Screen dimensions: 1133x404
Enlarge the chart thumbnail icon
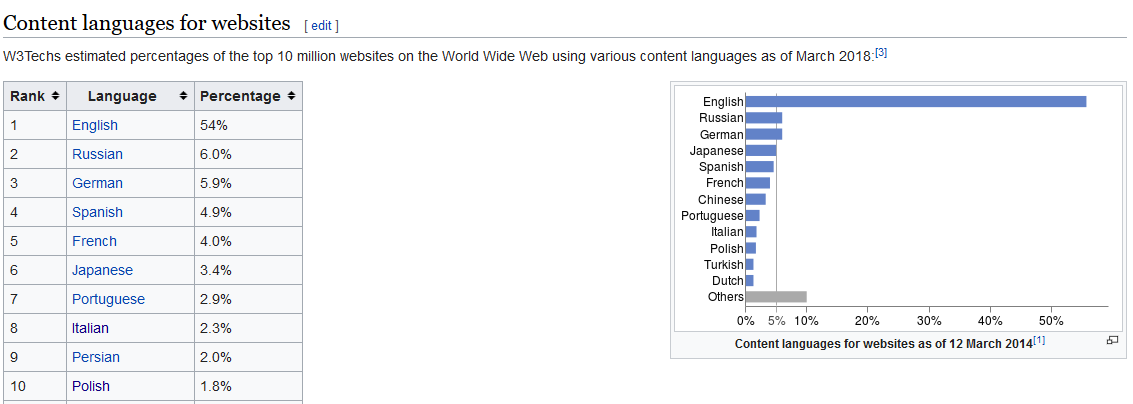[1112, 341]
